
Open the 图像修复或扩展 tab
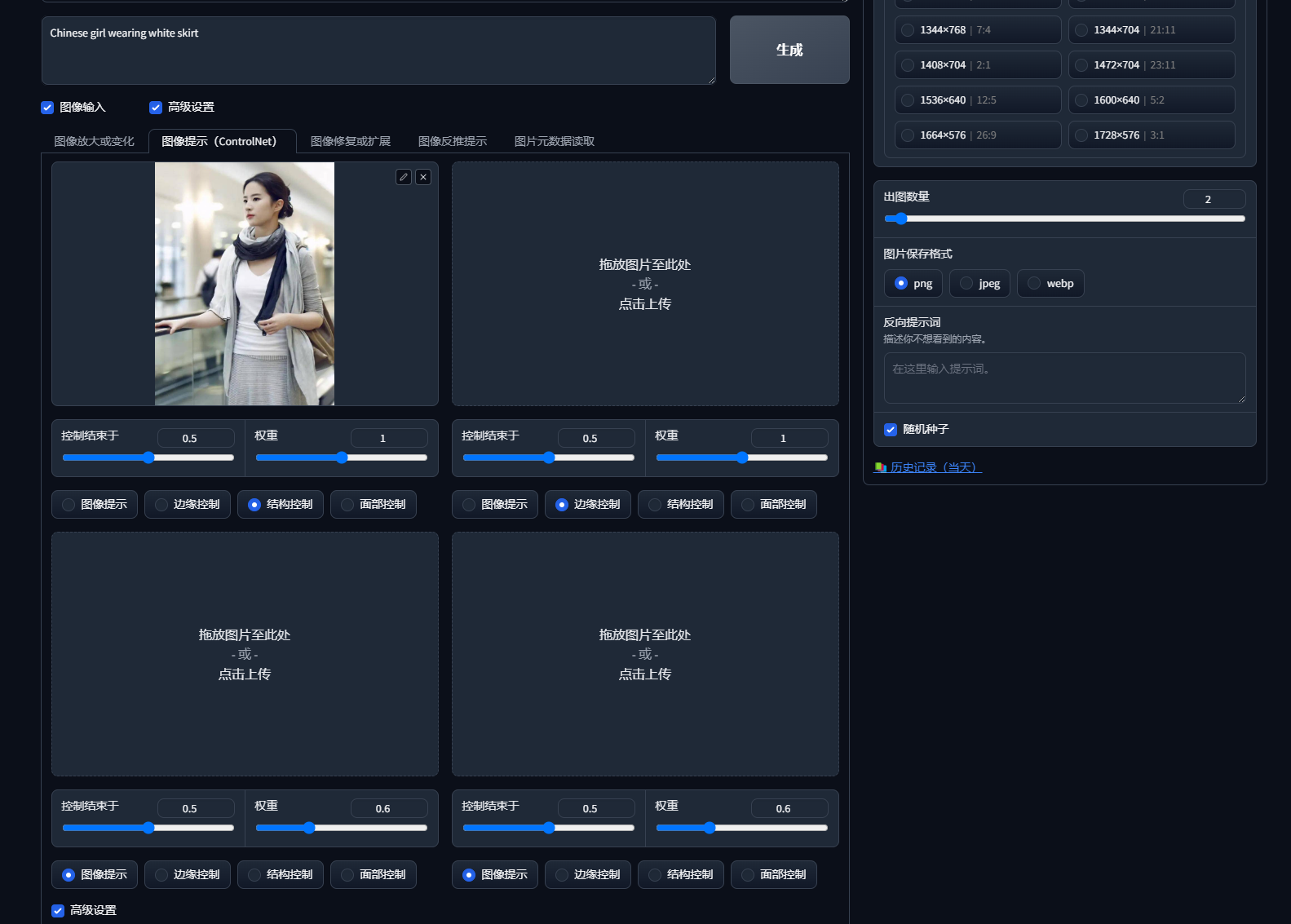(351, 141)
